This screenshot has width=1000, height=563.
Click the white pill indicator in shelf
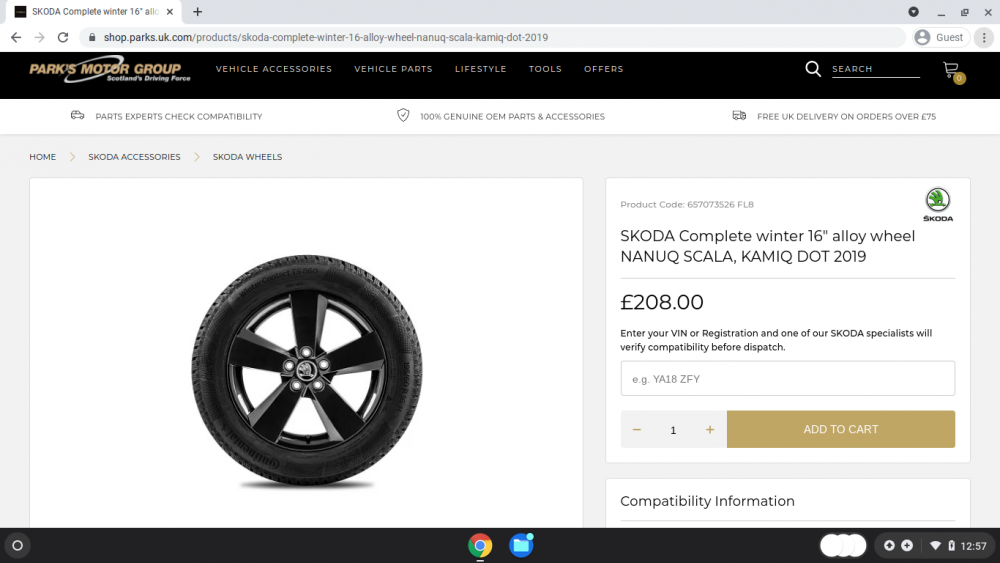click(x=842, y=546)
